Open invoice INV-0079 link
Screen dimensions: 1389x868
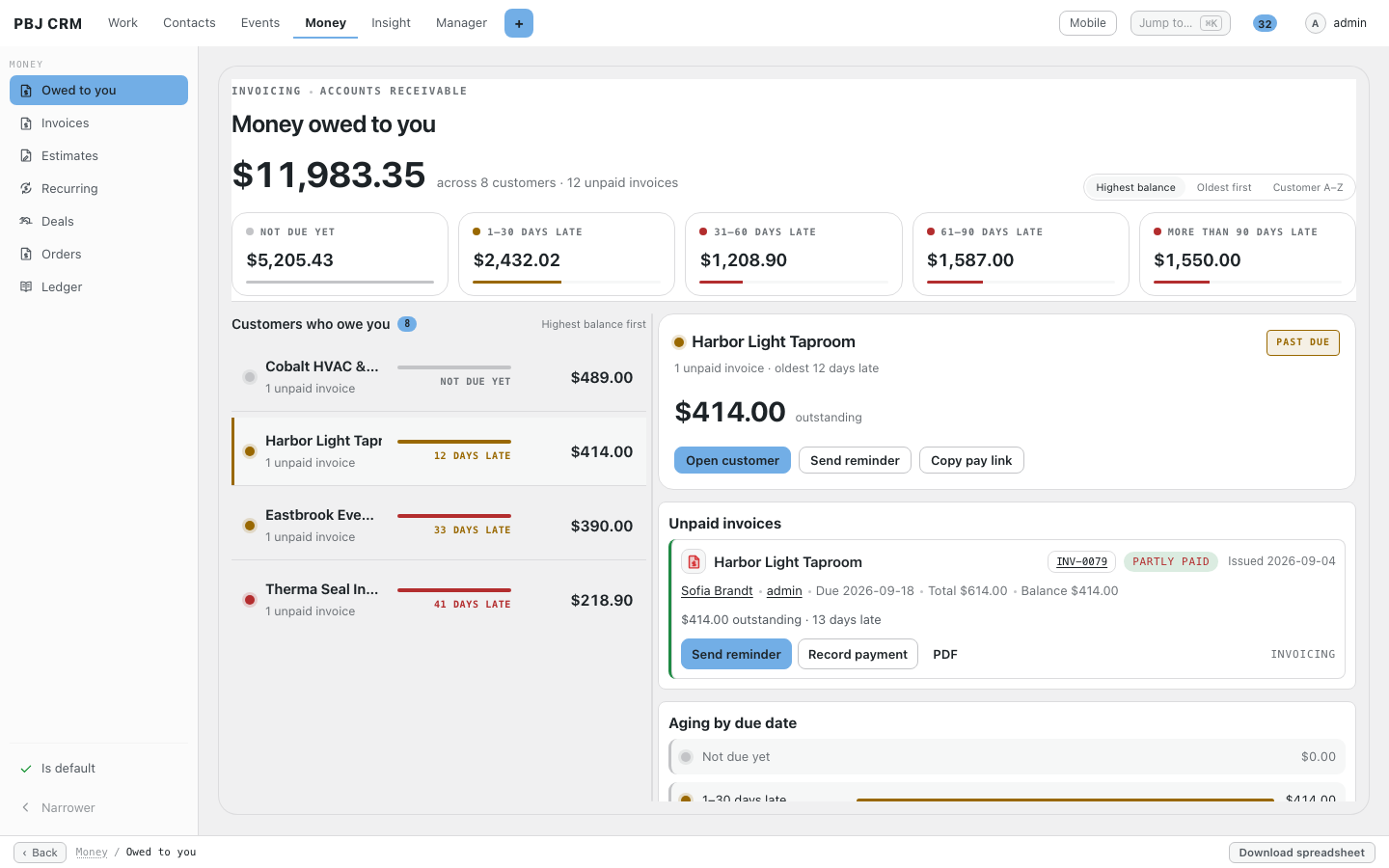(x=1081, y=561)
